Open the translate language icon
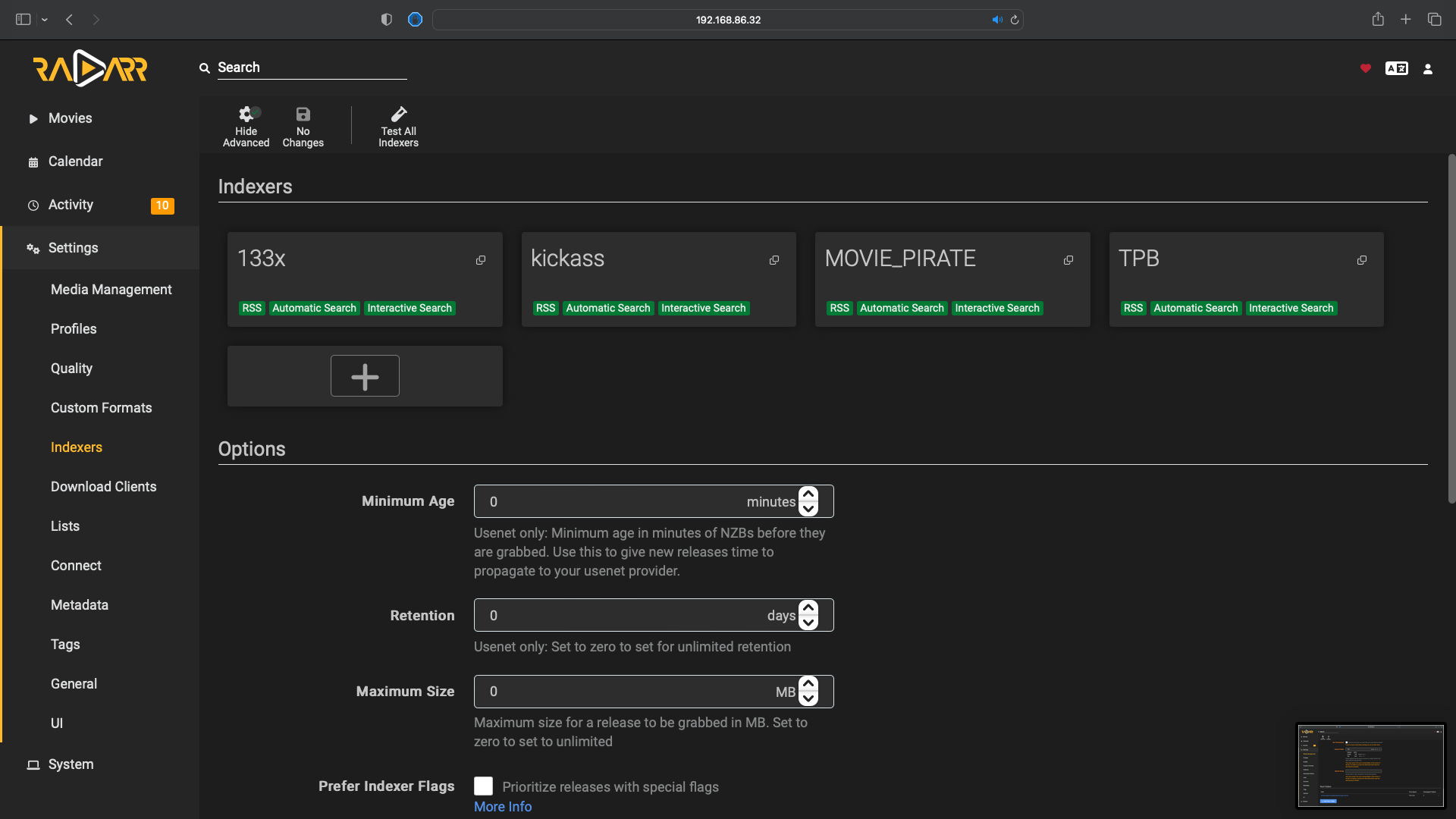Screen dimensions: 1456x819 [1397, 68]
